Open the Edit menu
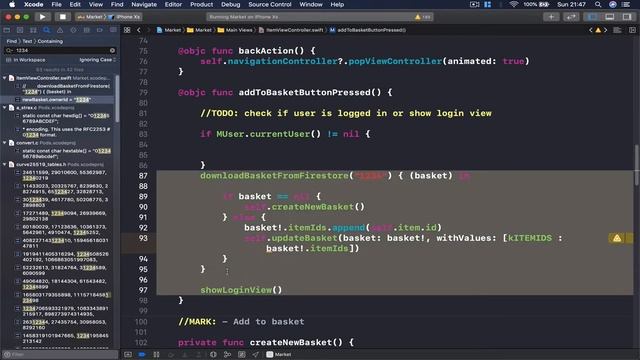640x360 pixels. pos(75,4)
